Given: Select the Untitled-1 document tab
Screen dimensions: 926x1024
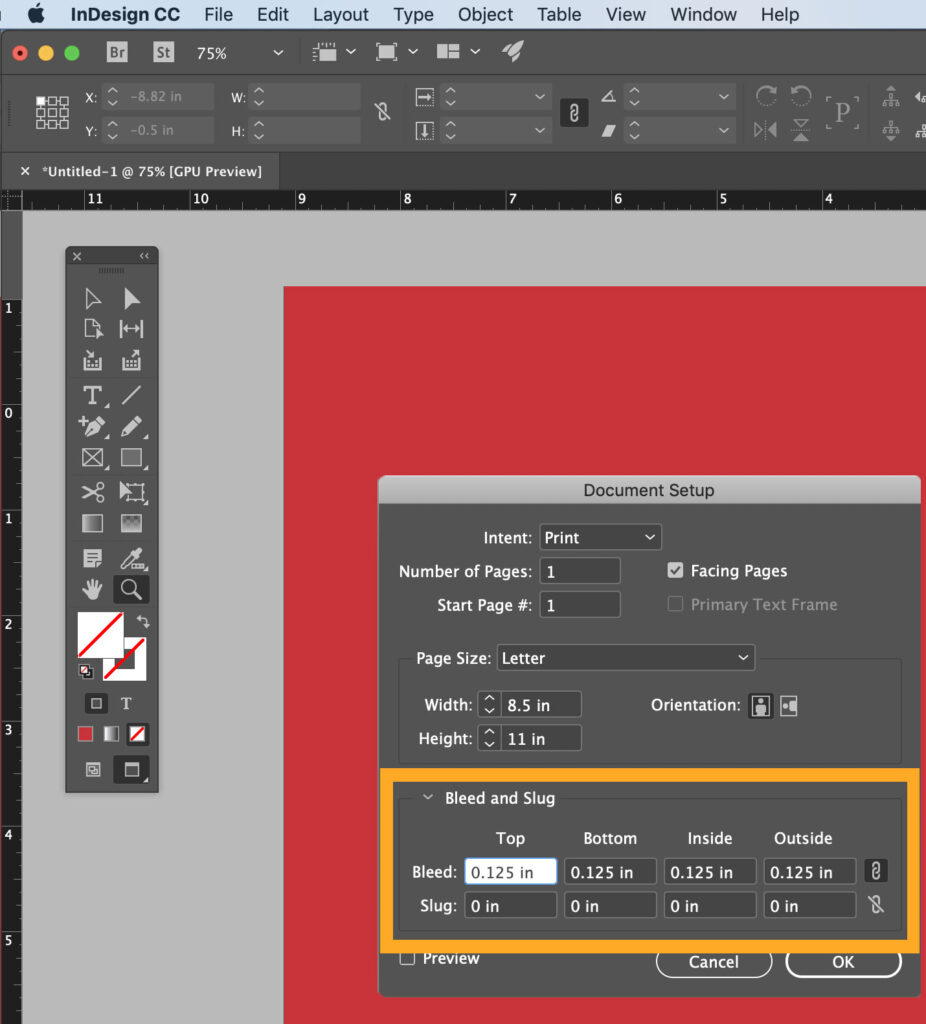Looking at the screenshot, I should point(150,171).
